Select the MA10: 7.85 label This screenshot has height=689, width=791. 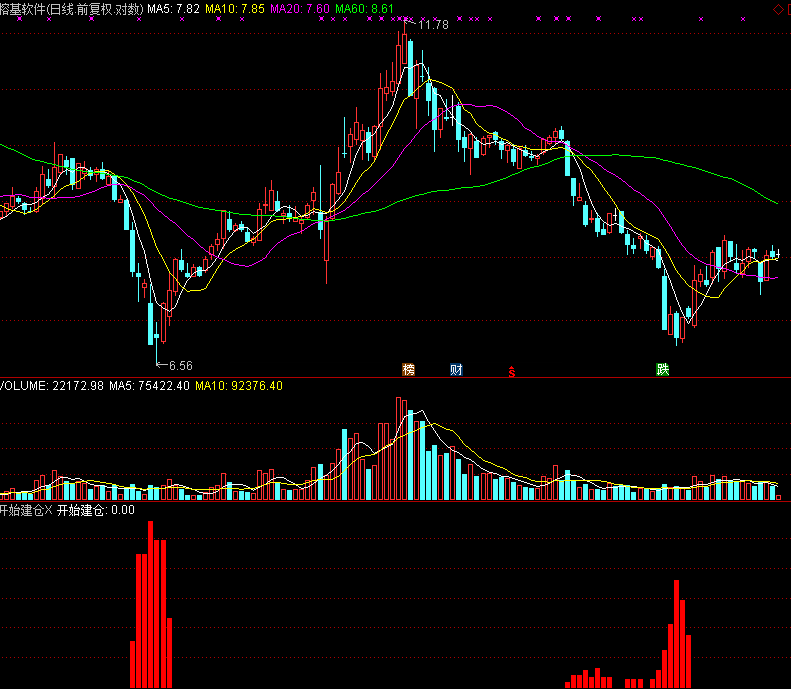click(x=235, y=9)
